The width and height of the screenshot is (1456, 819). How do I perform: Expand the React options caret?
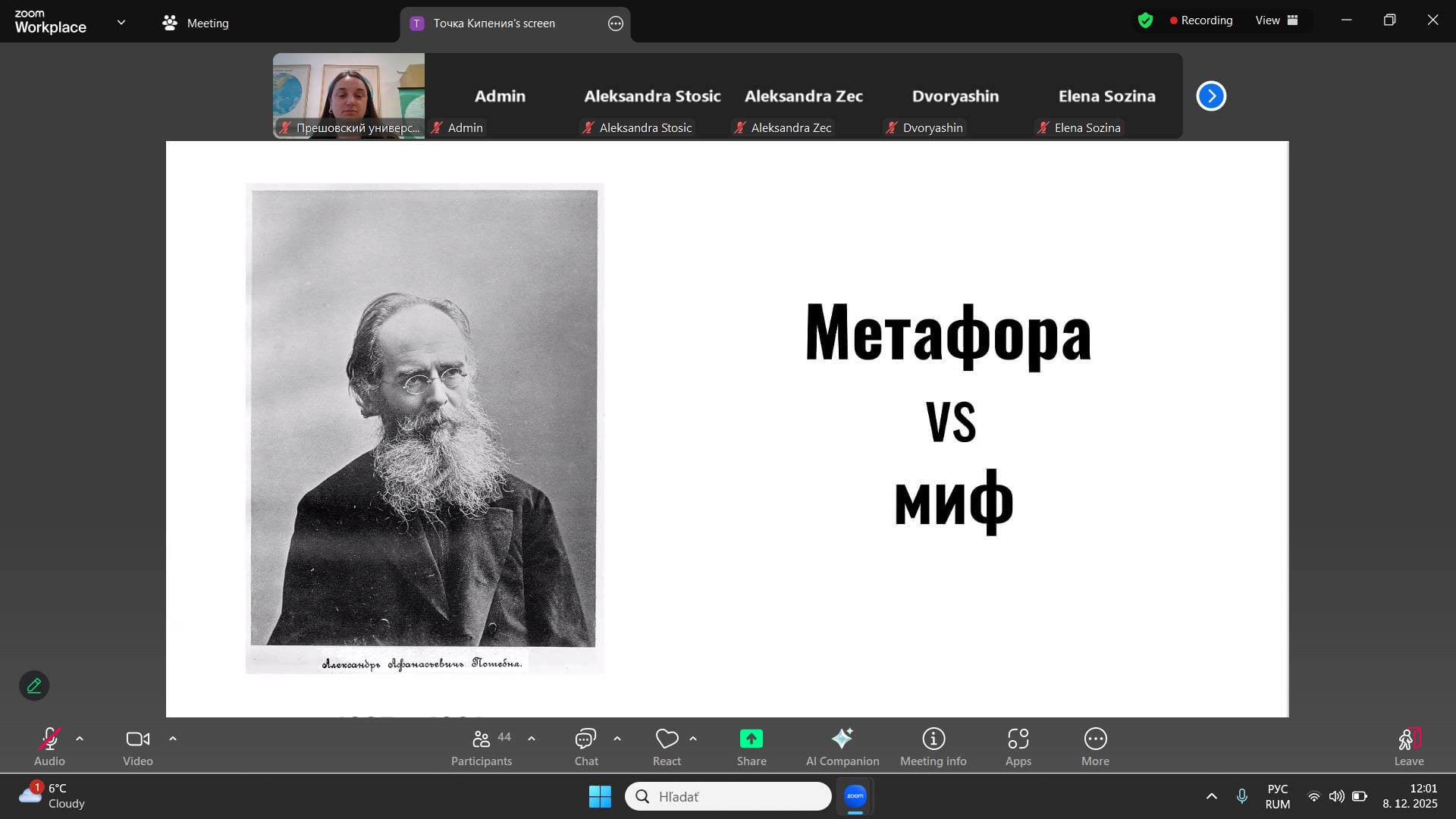pyautogui.click(x=693, y=739)
